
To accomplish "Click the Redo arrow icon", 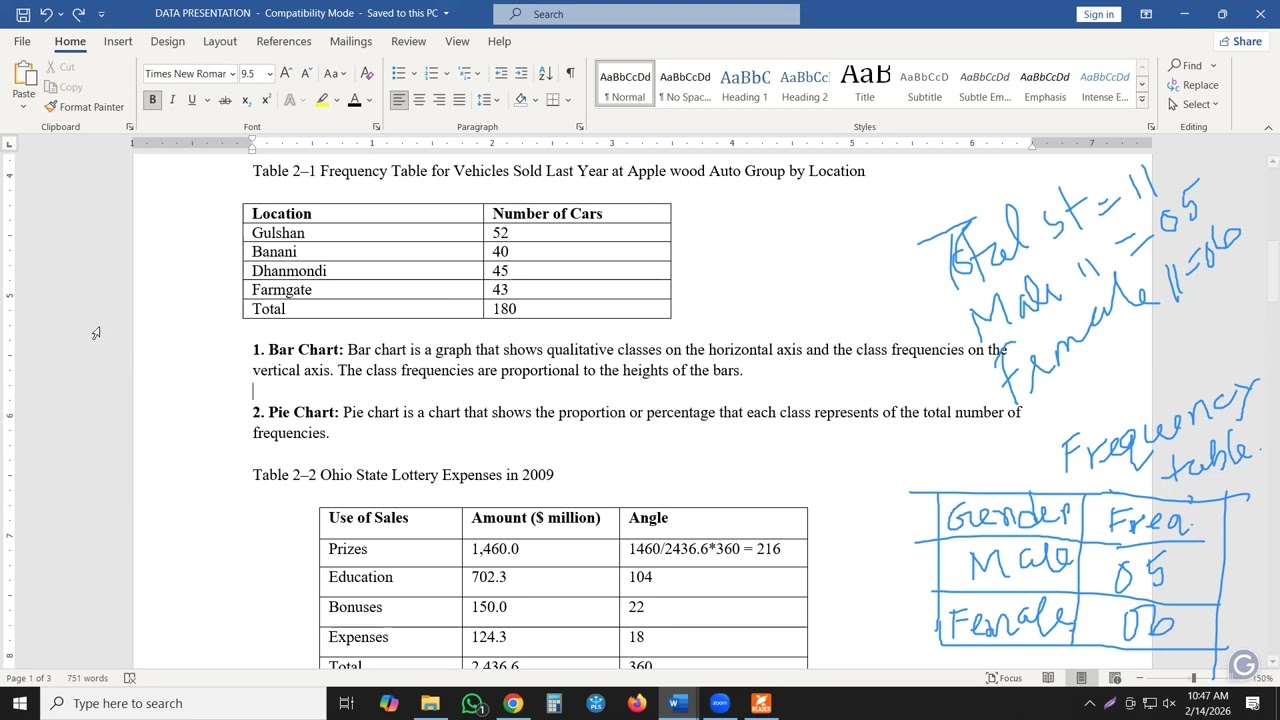I will (x=78, y=14).
